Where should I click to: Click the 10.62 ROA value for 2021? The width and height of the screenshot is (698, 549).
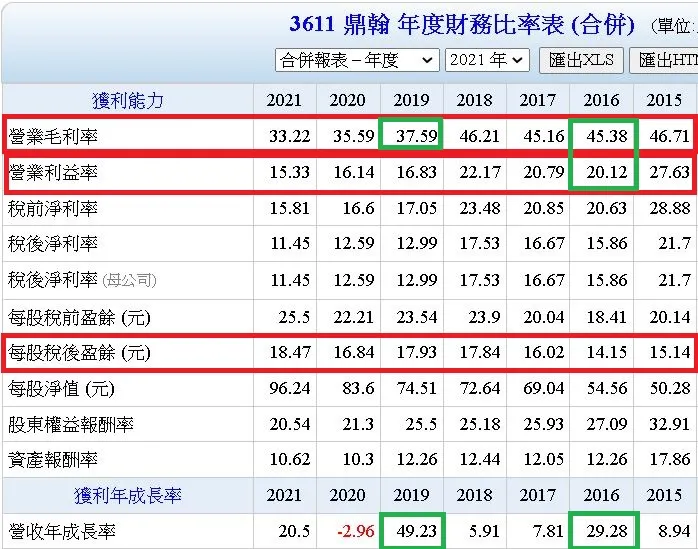(290, 459)
